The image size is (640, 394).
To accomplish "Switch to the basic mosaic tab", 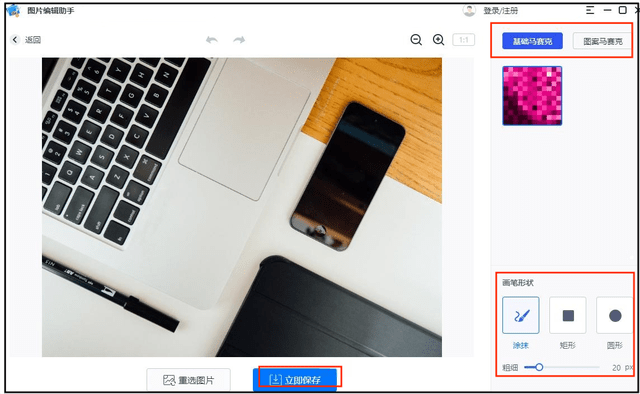I will click(532, 41).
